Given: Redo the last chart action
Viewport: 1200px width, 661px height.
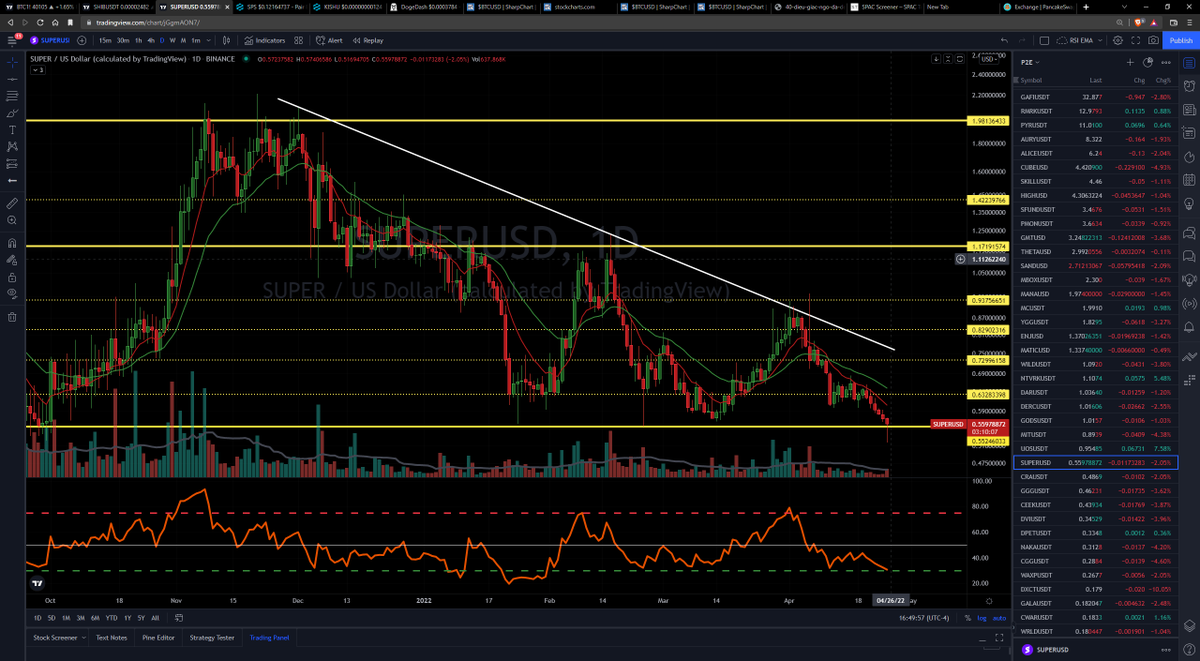Looking at the screenshot, I should pyautogui.click(x=1023, y=41).
